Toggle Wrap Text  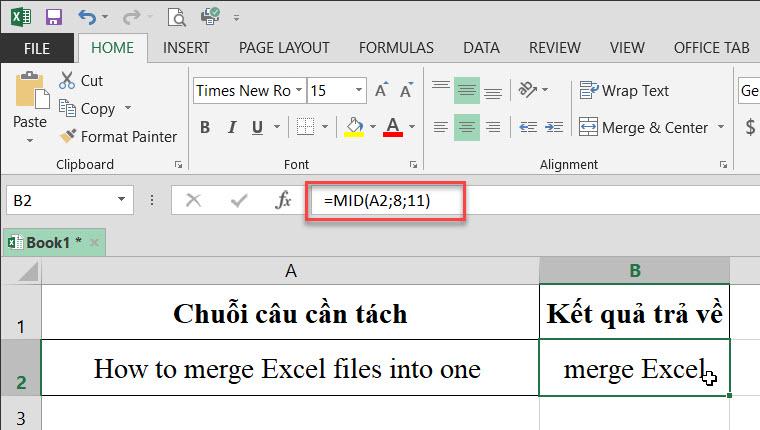tap(624, 91)
